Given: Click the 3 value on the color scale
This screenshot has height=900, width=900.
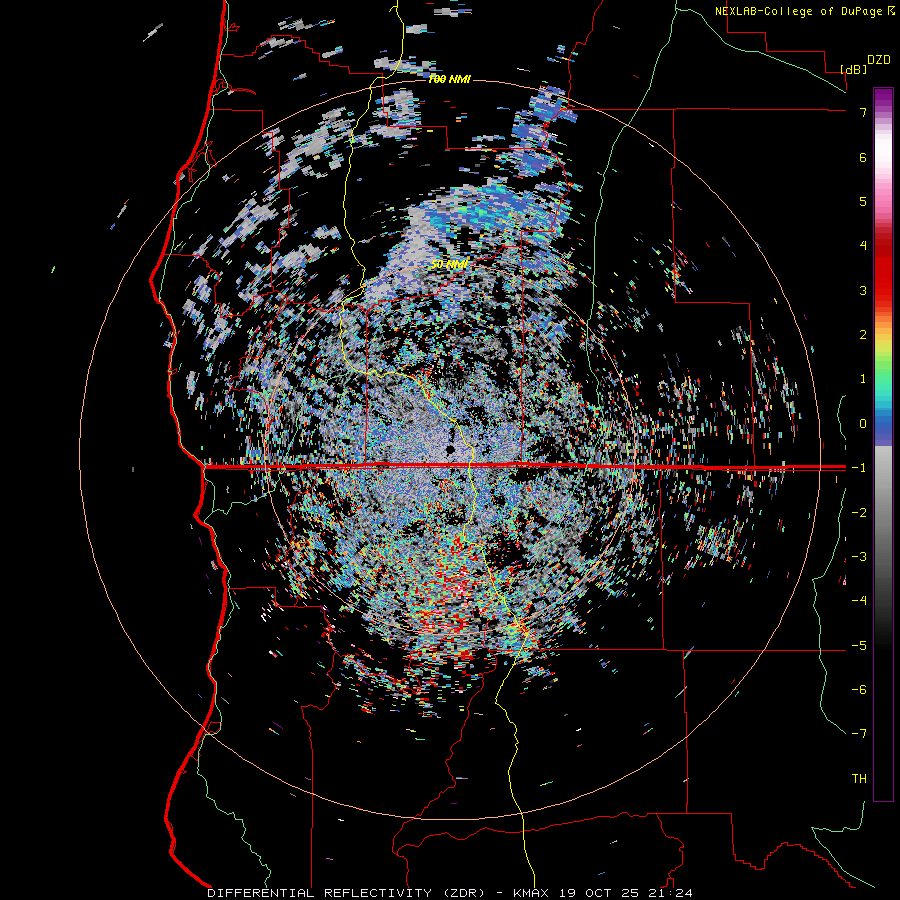Looking at the screenshot, I should click(x=863, y=290).
